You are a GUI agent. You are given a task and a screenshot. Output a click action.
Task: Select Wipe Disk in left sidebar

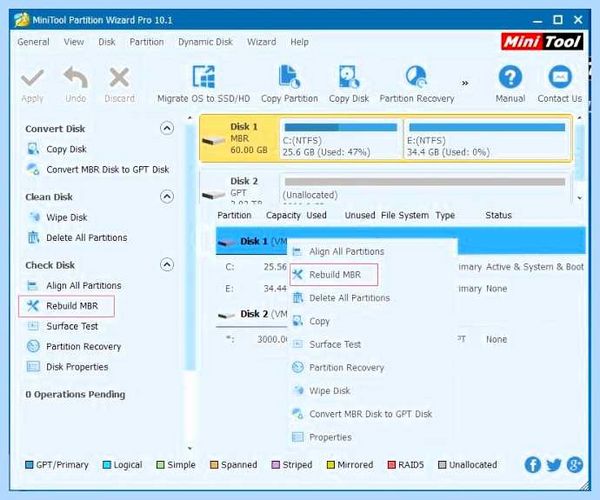tap(57, 217)
